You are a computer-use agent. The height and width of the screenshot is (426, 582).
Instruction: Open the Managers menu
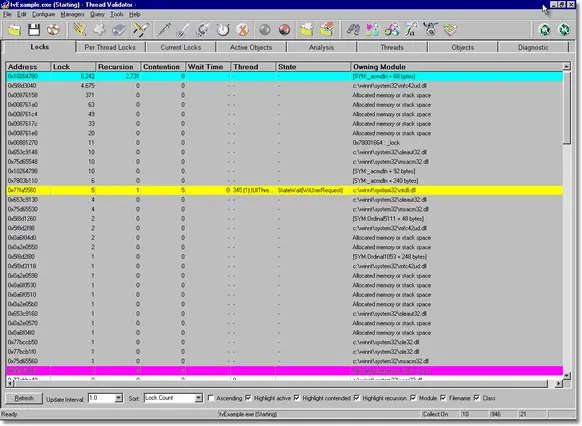point(72,14)
